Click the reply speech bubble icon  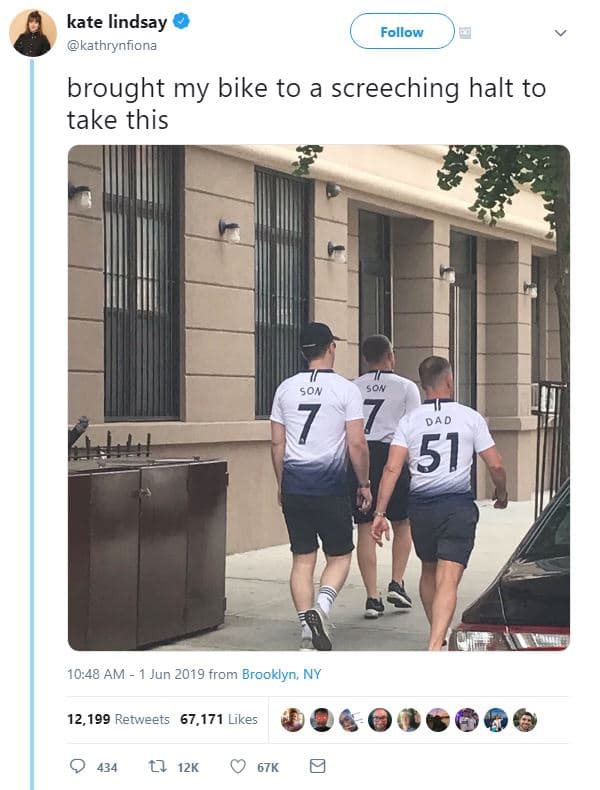click(77, 766)
